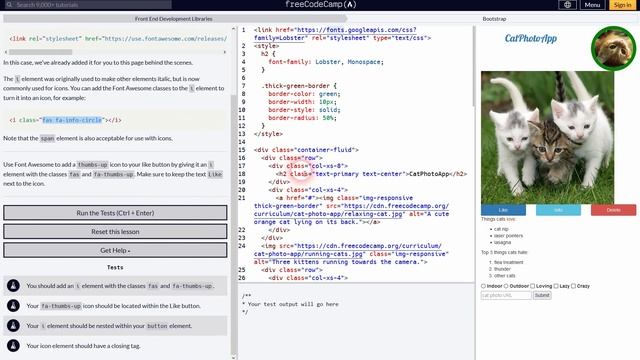This screenshot has width=640, height=360.
Task: Open the Bootstrap breadcrumb
Action: [x=494, y=19]
